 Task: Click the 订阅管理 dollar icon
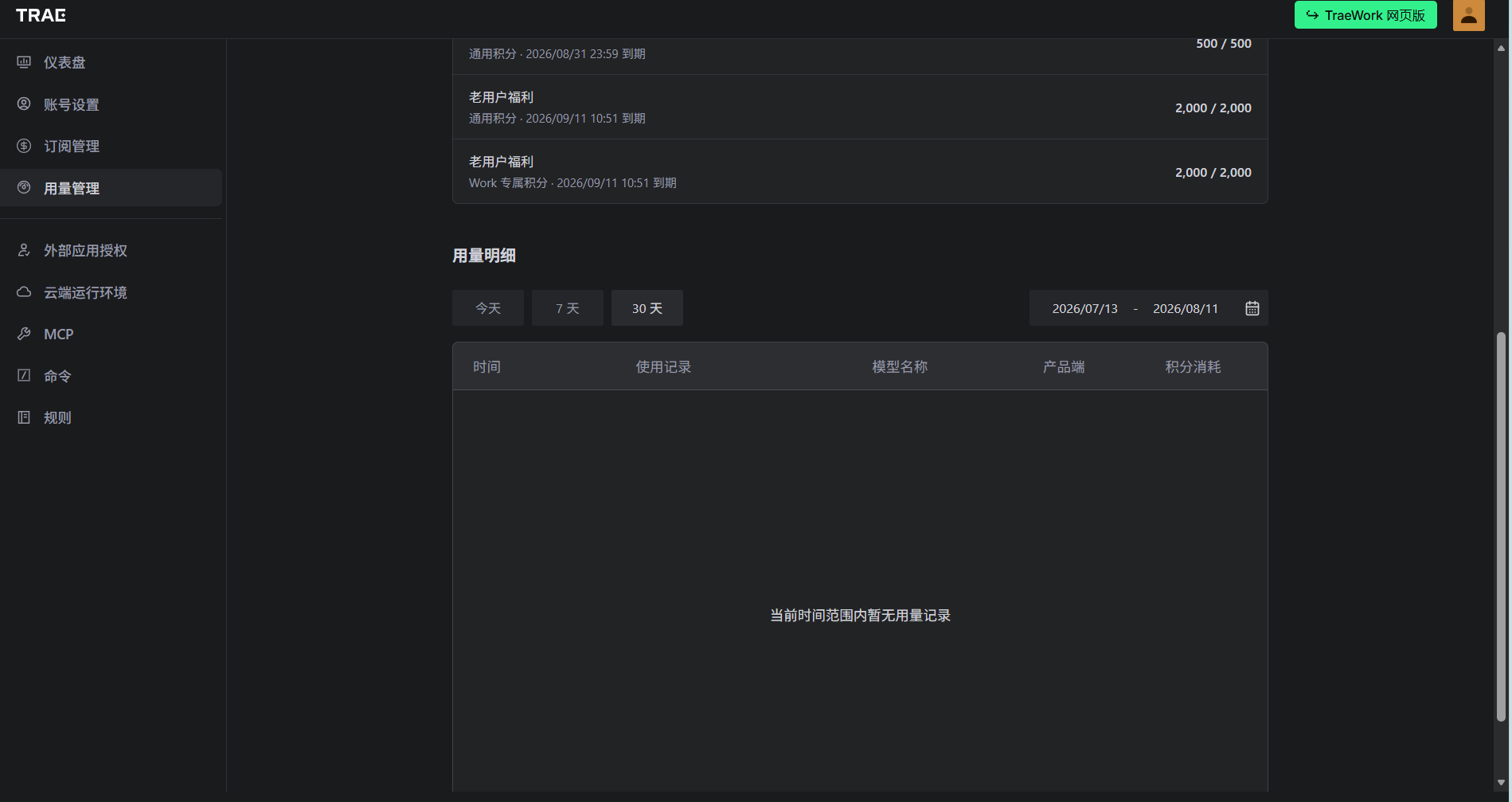pyautogui.click(x=24, y=146)
